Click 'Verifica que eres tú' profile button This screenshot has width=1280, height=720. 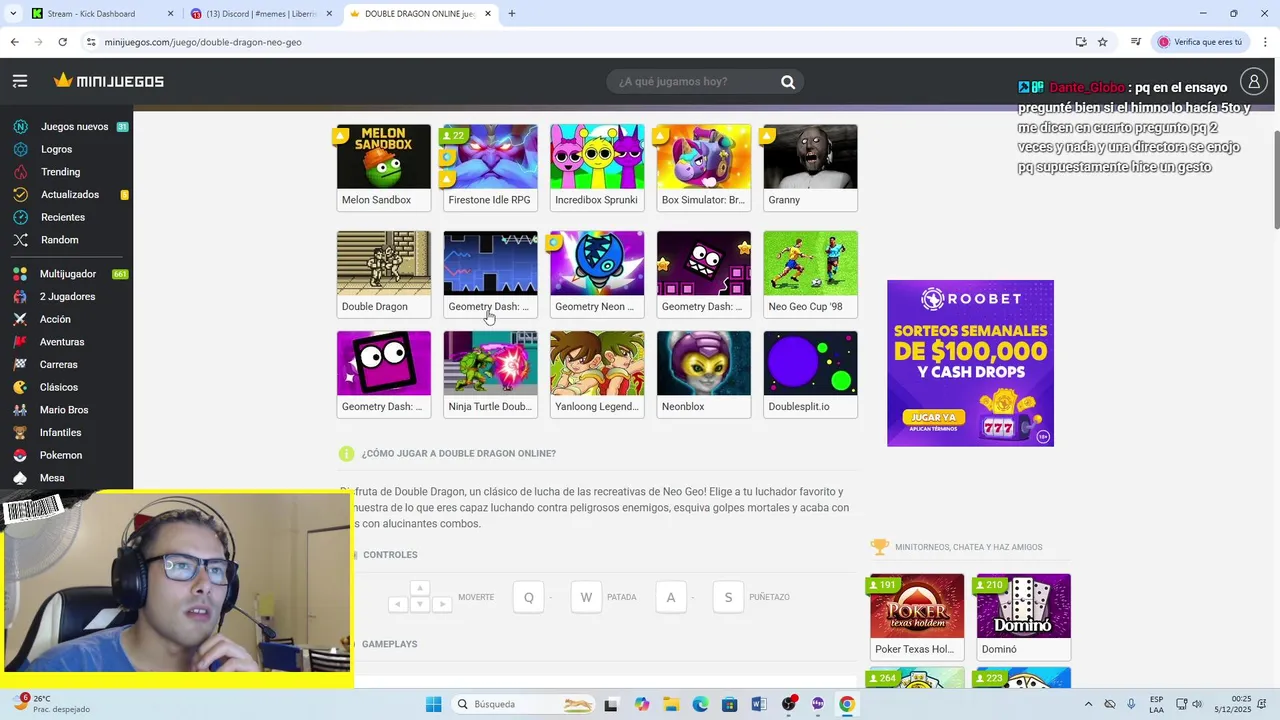tap(1202, 42)
